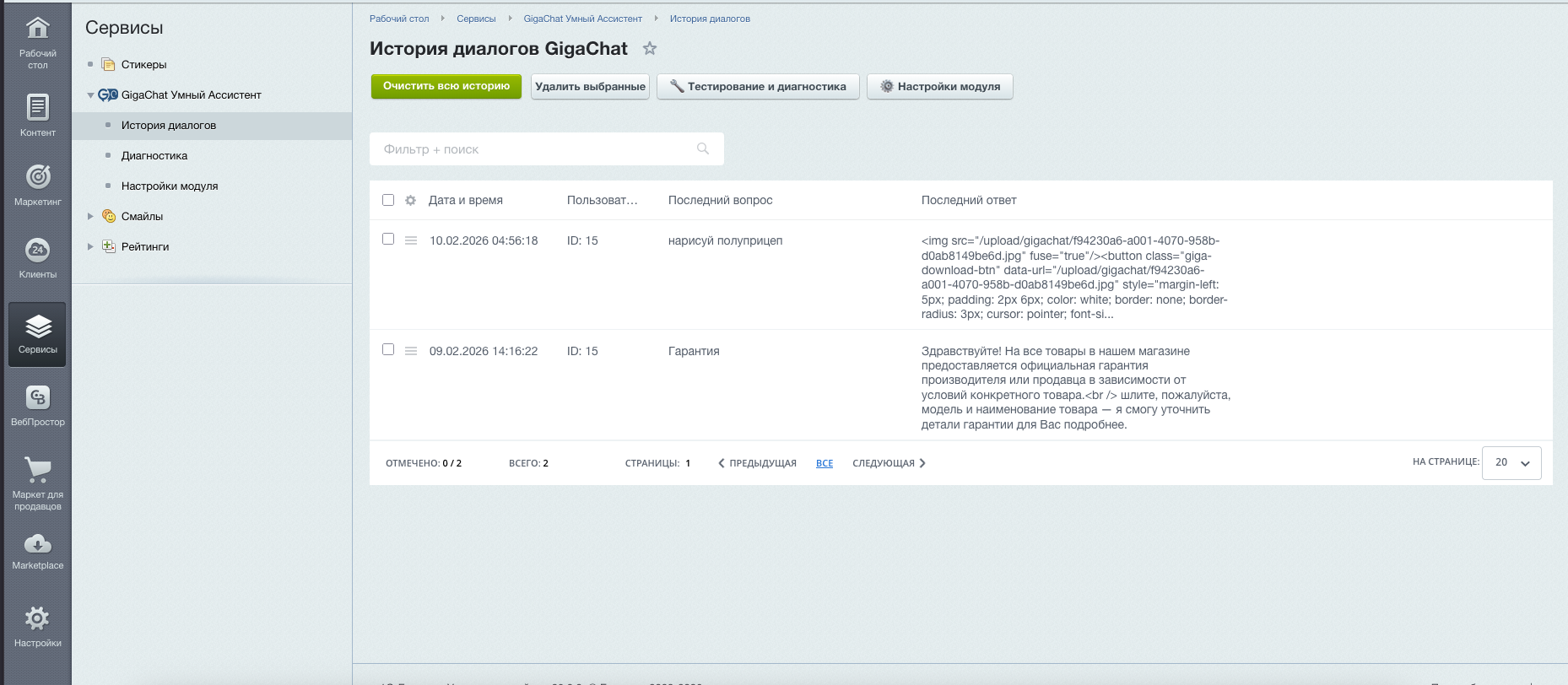Viewport: 1568px width, 685px height.
Task: Open table column settings gear icon
Action: (x=411, y=200)
